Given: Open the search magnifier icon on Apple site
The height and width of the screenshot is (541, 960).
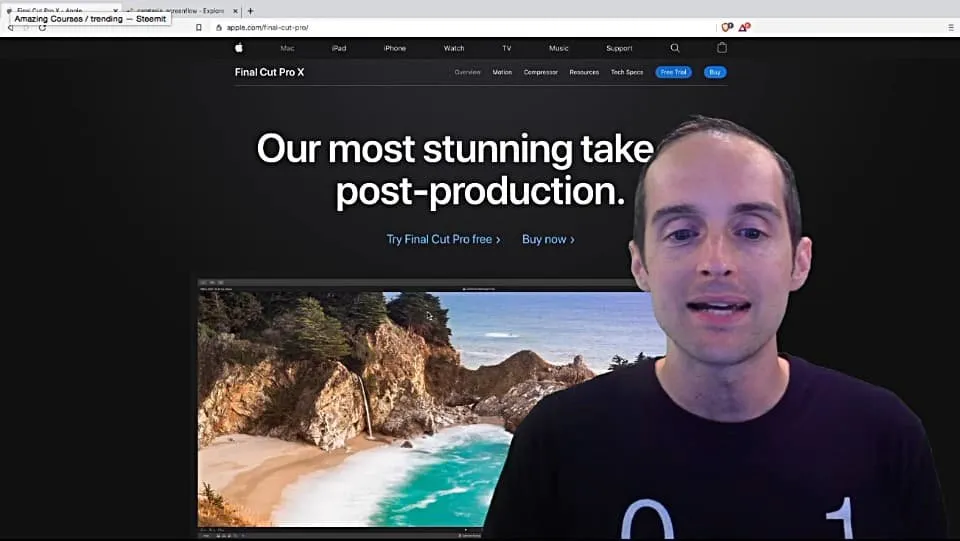Looking at the screenshot, I should click(675, 48).
